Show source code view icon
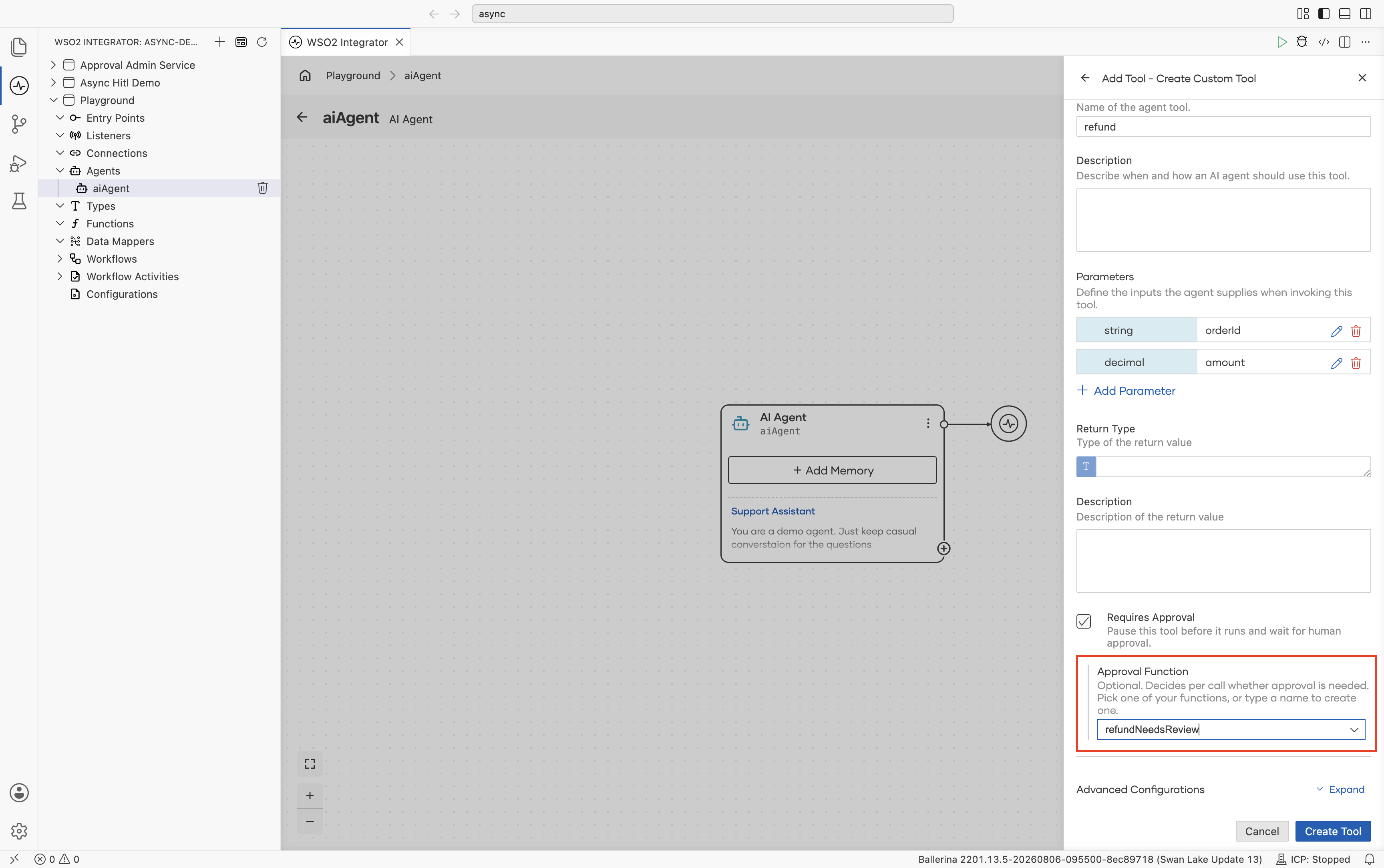The width and height of the screenshot is (1384, 868). coord(1324,42)
